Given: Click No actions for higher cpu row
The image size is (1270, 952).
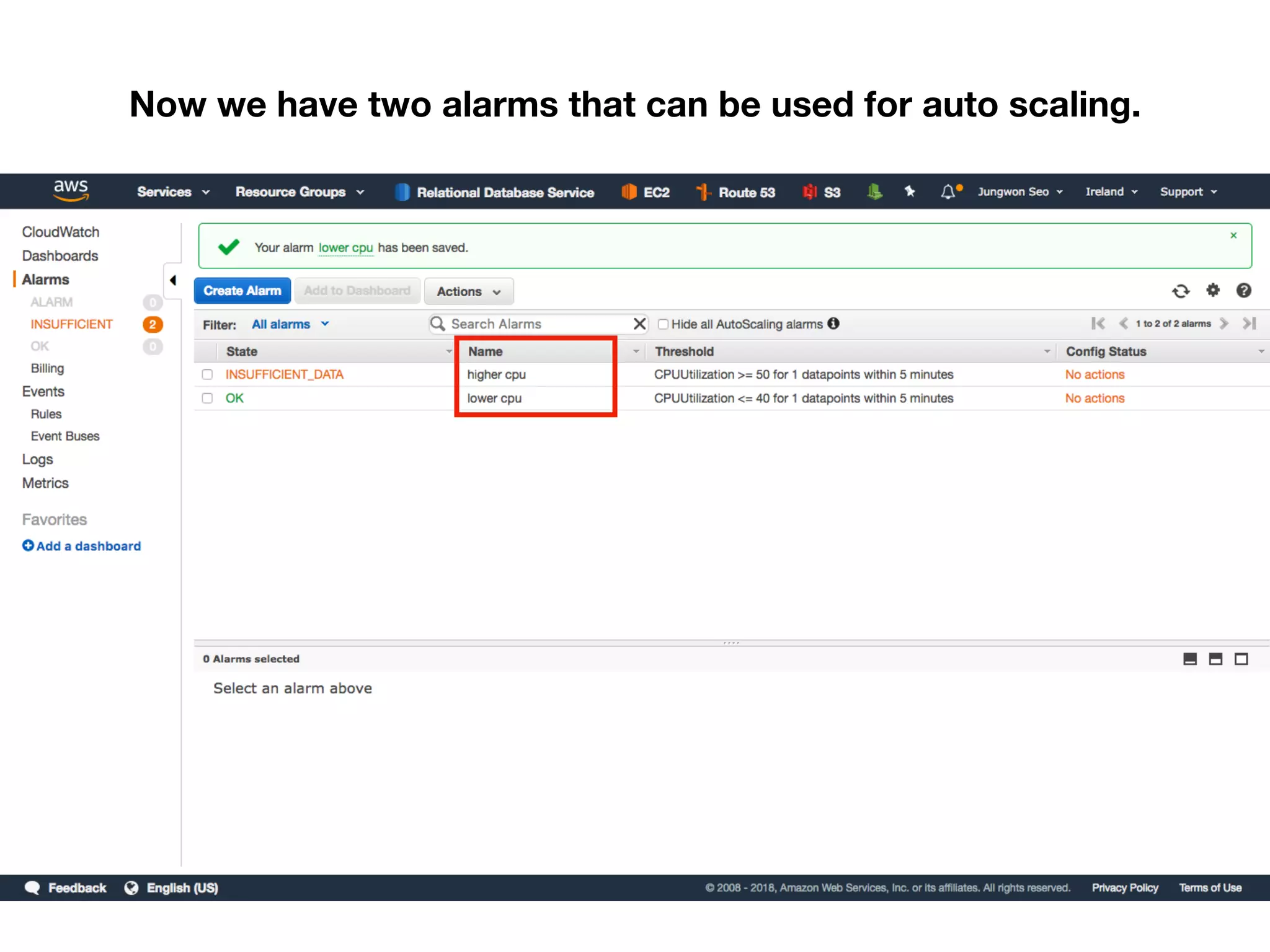Looking at the screenshot, I should coord(1095,374).
